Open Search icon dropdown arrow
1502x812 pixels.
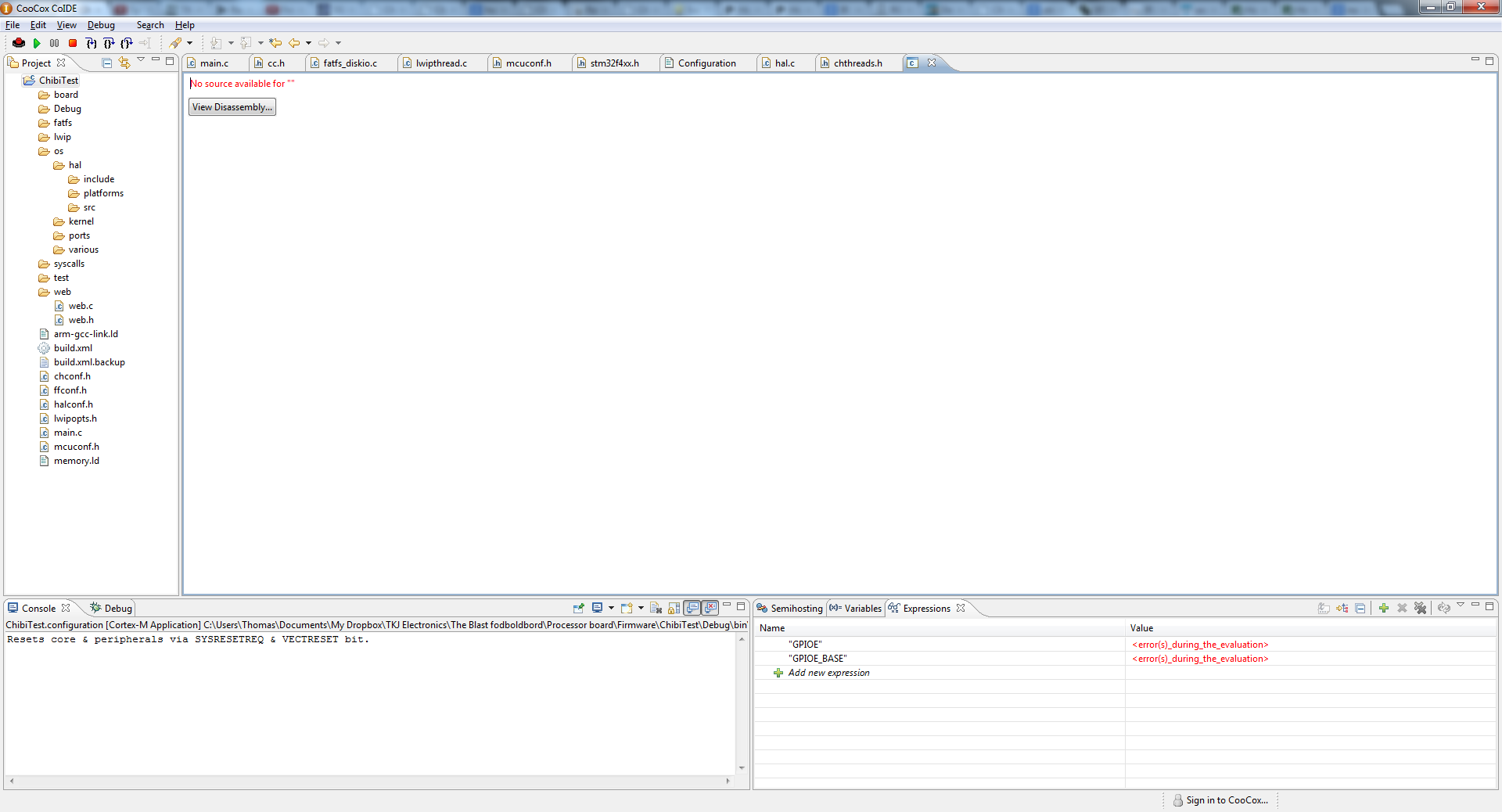(189, 43)
